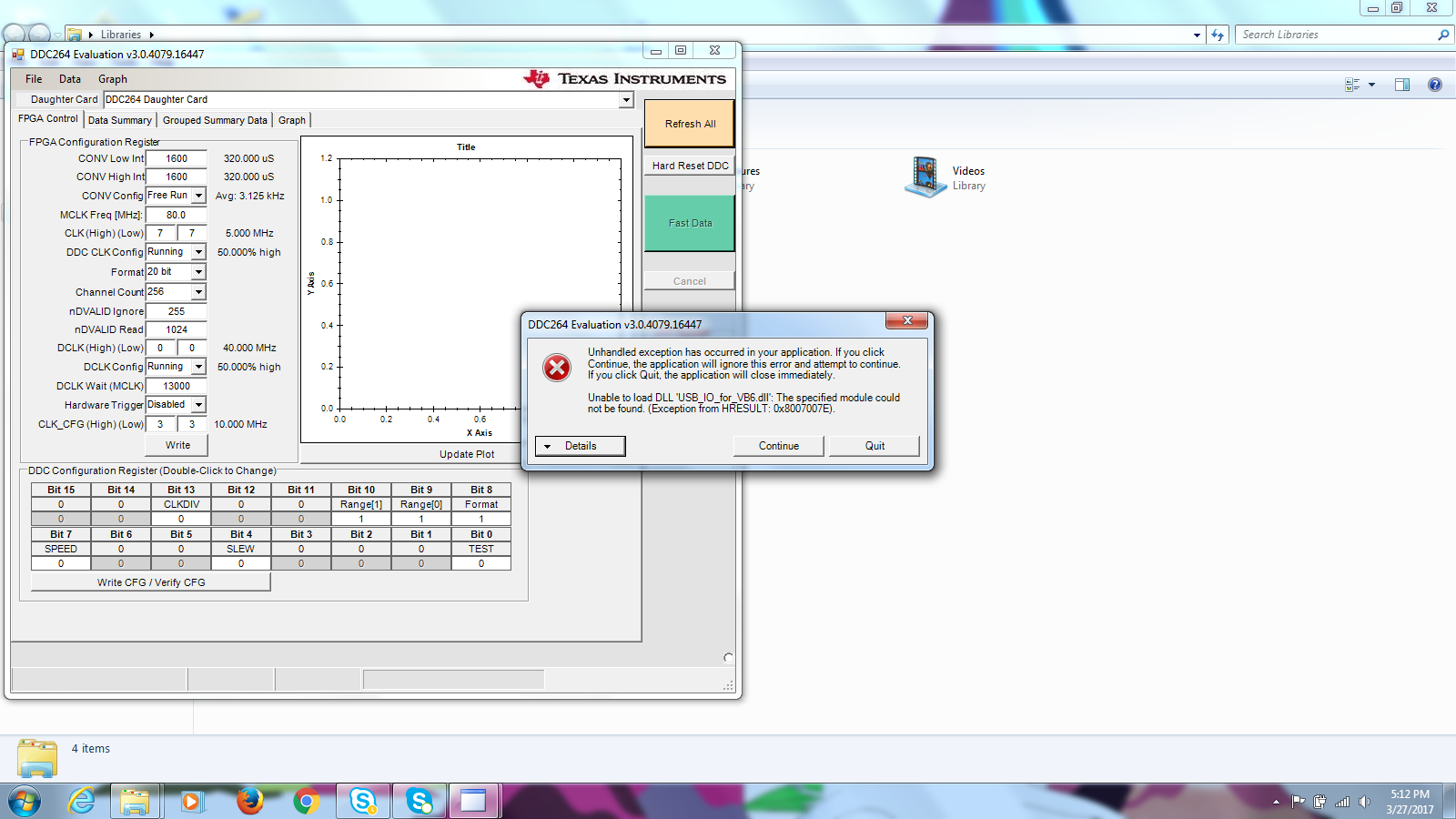Screen dimensions: 1456x819
Task: Click the CLKDIV cell in the DDC register
Action: coord(181,504)
